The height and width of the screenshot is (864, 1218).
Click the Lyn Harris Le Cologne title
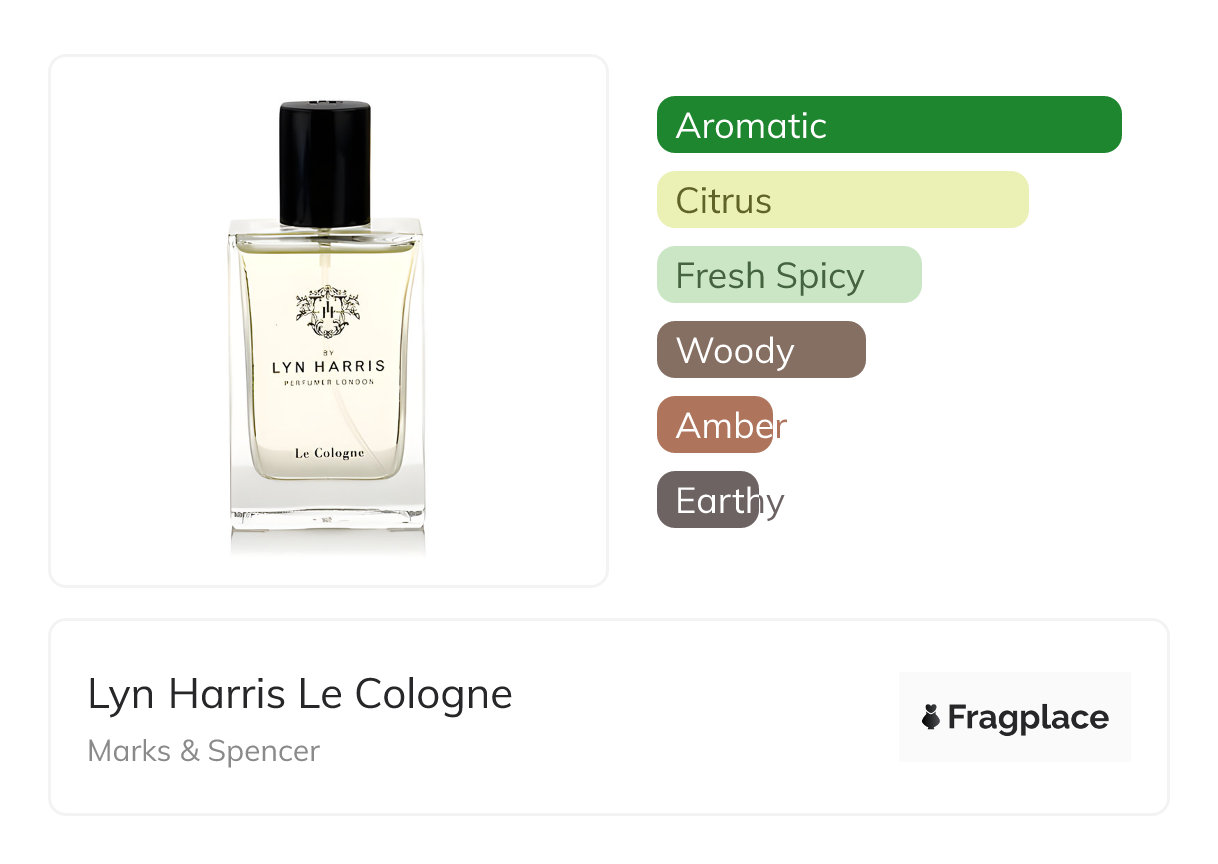tap(300, 694)
